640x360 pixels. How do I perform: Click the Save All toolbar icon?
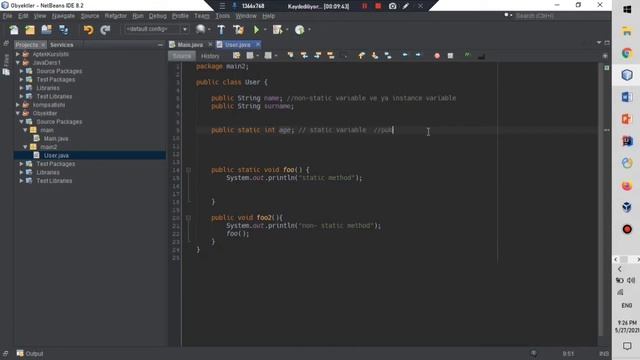(x=64, y=29)
